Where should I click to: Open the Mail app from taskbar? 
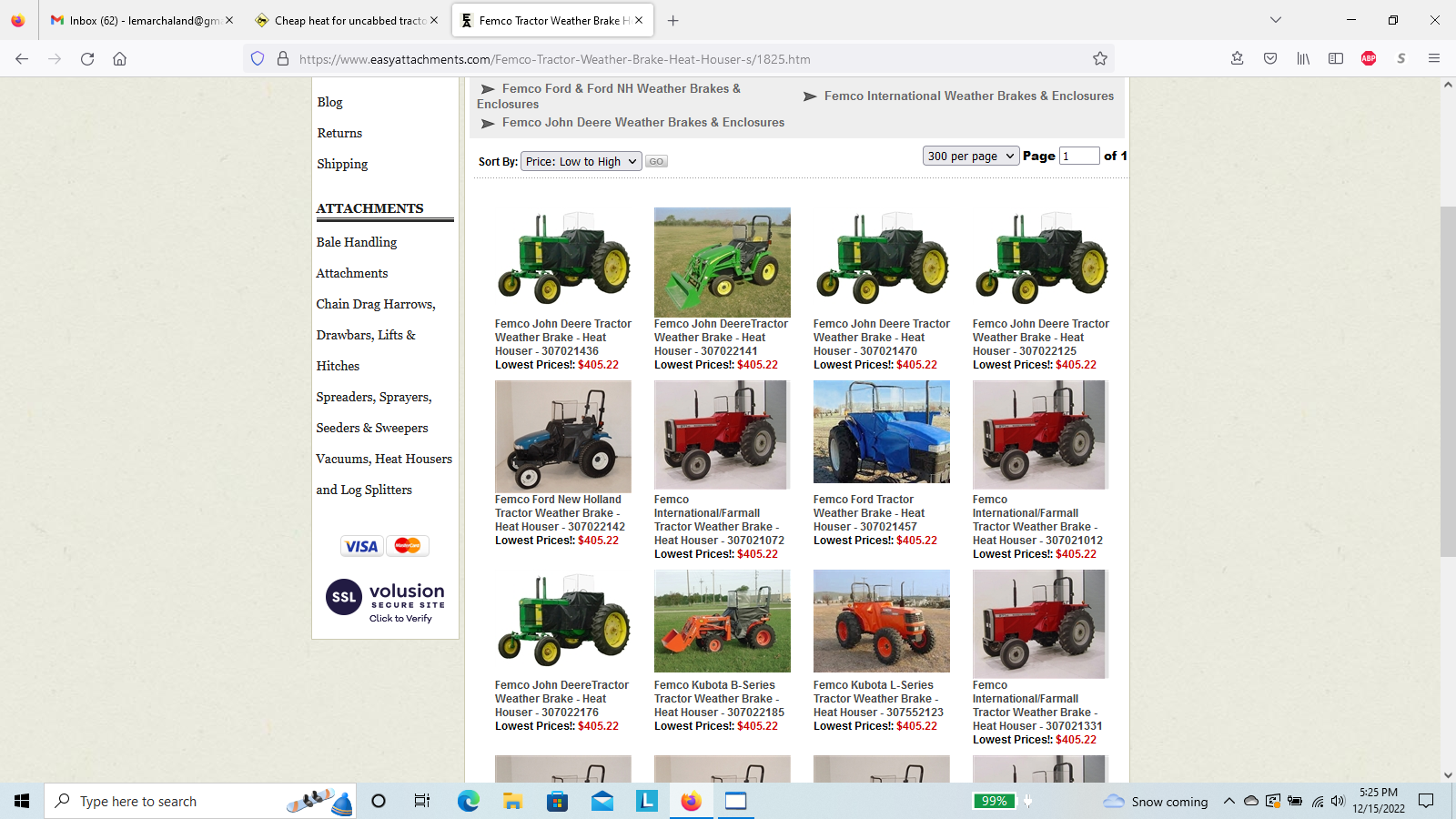point(602,801)
